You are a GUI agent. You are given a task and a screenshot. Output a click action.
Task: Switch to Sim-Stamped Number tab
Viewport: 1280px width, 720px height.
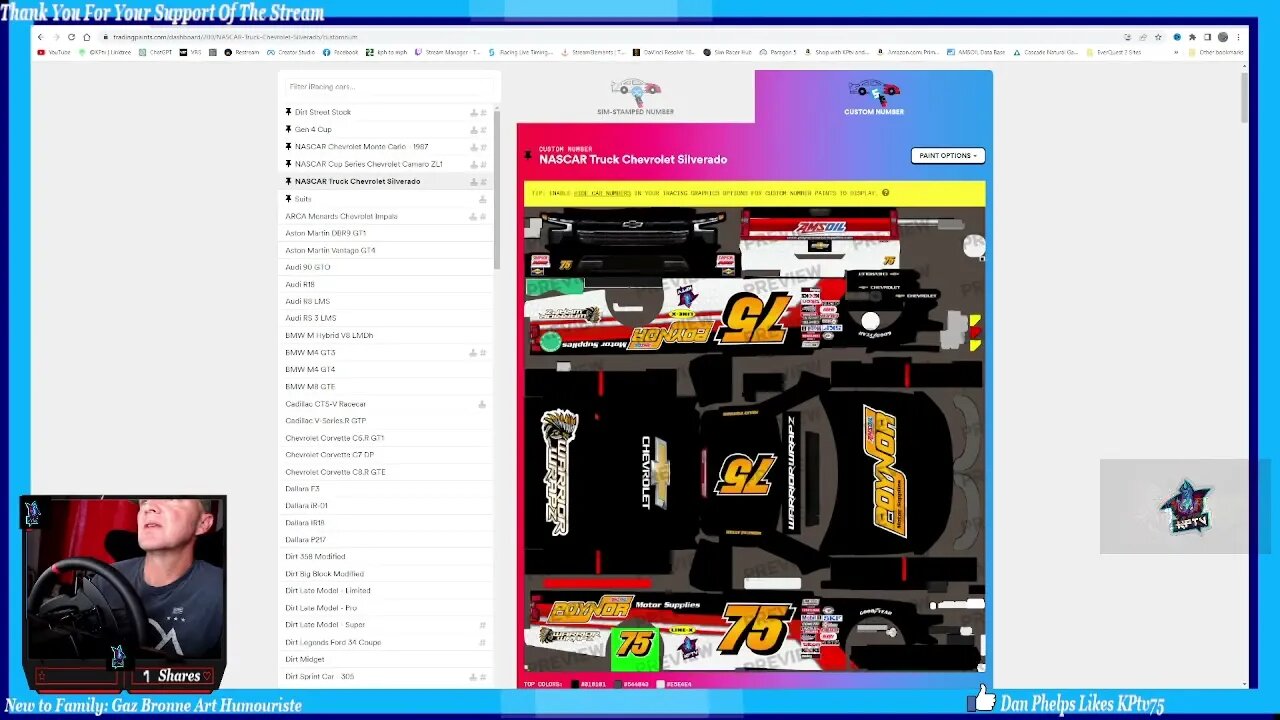pyautogui.click(x=635, y=97)
